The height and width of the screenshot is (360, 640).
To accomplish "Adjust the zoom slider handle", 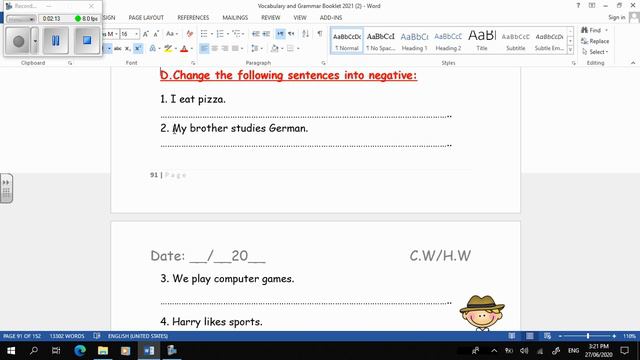I will [x=588, y=336].
